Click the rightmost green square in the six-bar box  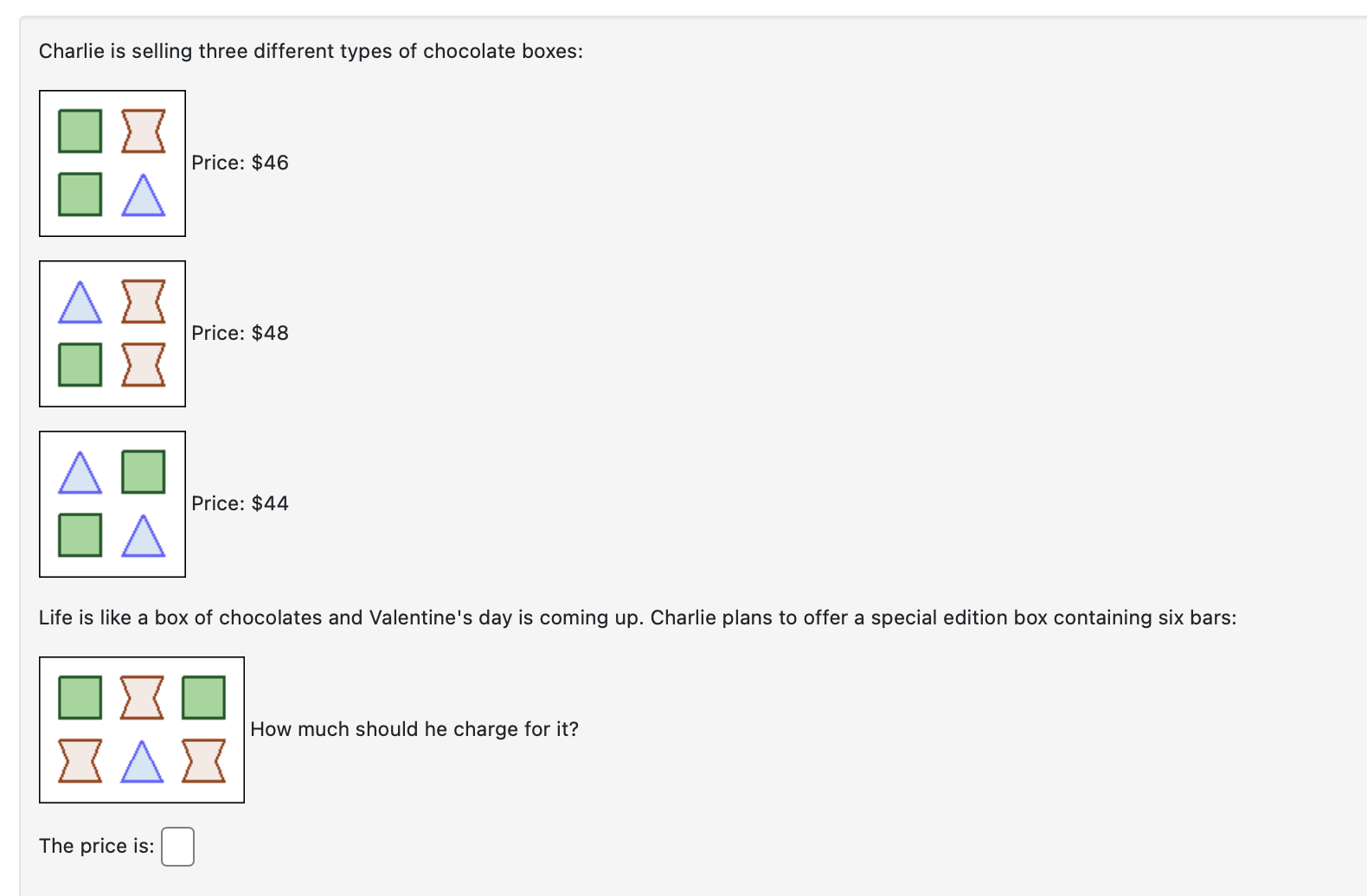[203, 697]
